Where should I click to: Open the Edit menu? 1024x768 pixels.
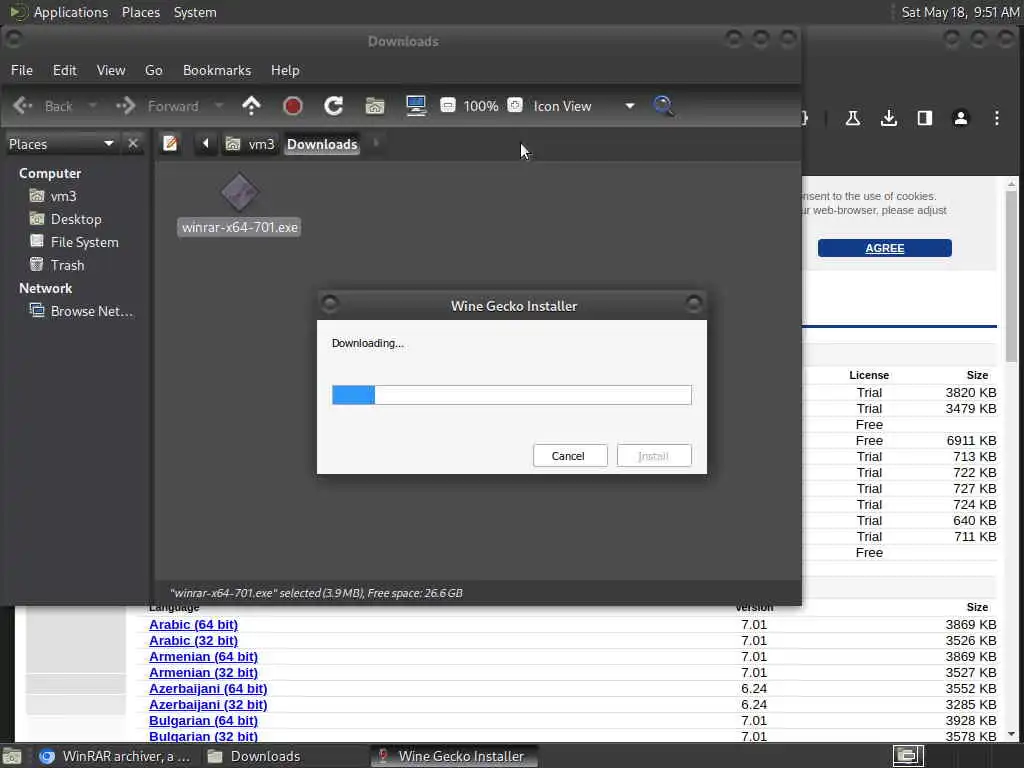point(65,70)
